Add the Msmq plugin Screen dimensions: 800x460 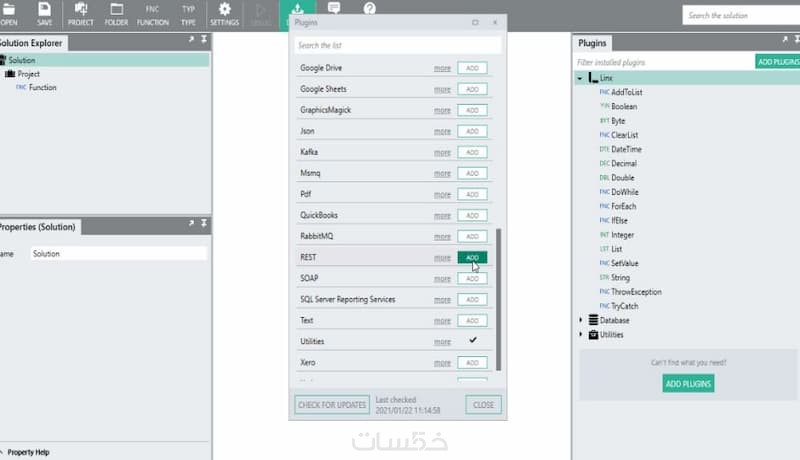(x=472, y=173)
